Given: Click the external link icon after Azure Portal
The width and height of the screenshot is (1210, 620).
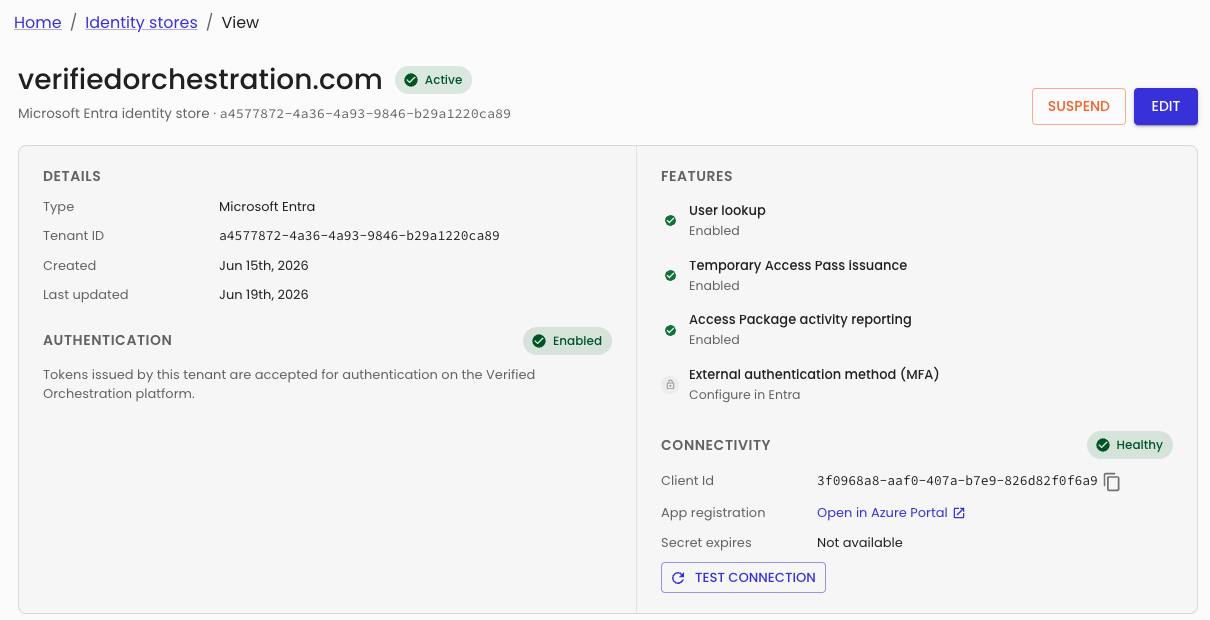Looking at the screenshot, I should pos(959,513).
